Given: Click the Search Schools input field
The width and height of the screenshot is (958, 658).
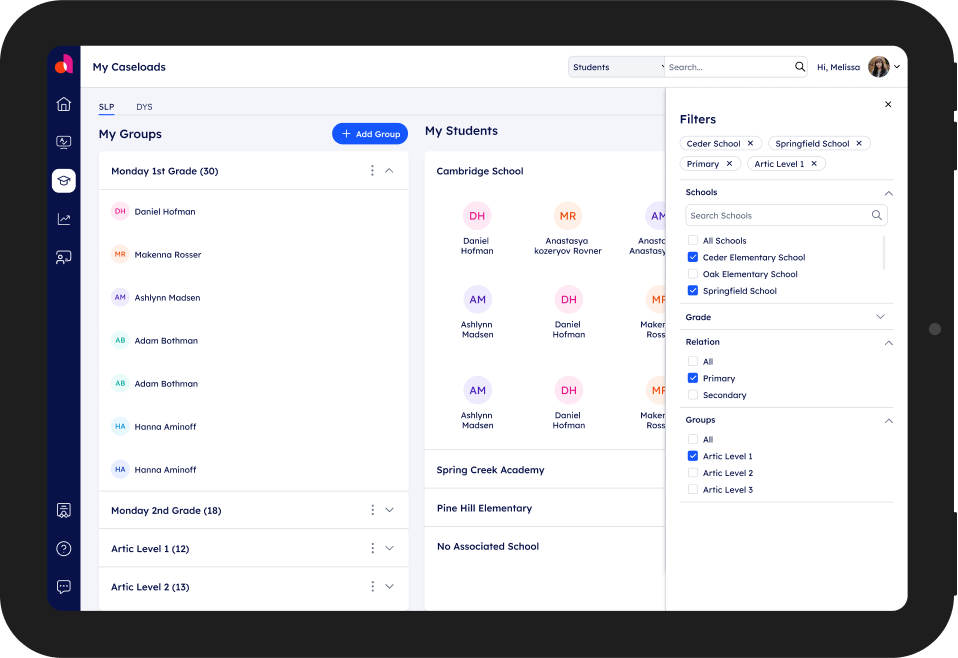Looking at the screenshot, I should tap(778, 215).
